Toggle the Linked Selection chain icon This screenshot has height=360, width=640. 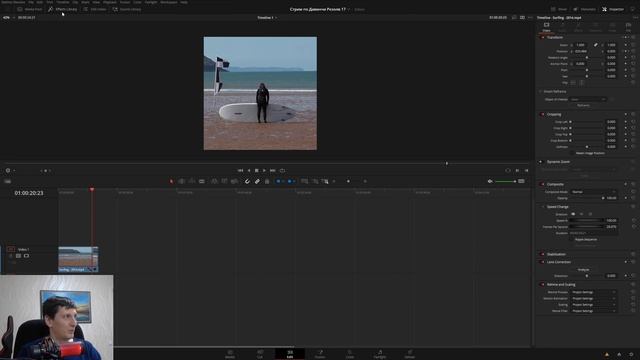point(257,181)
